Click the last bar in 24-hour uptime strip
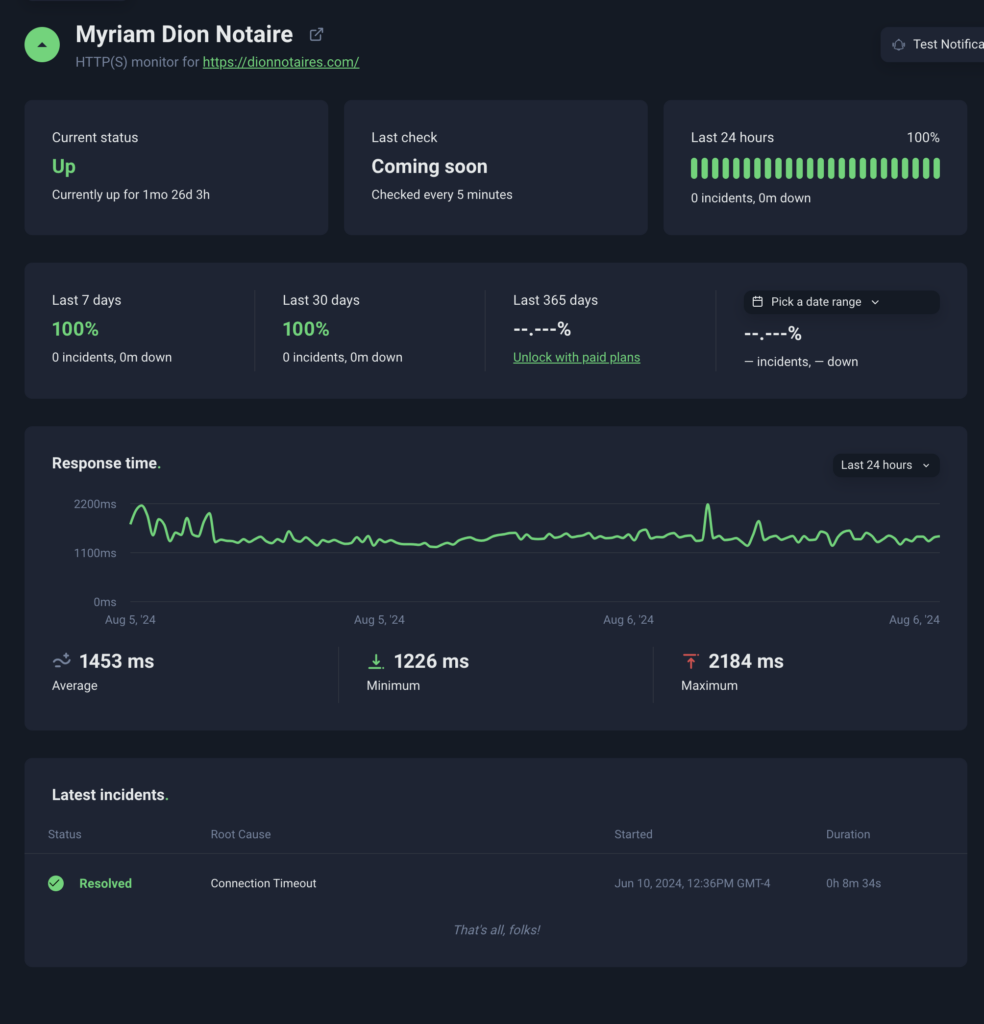Screen dimensions: 984x1024 [x=936, y=168]
